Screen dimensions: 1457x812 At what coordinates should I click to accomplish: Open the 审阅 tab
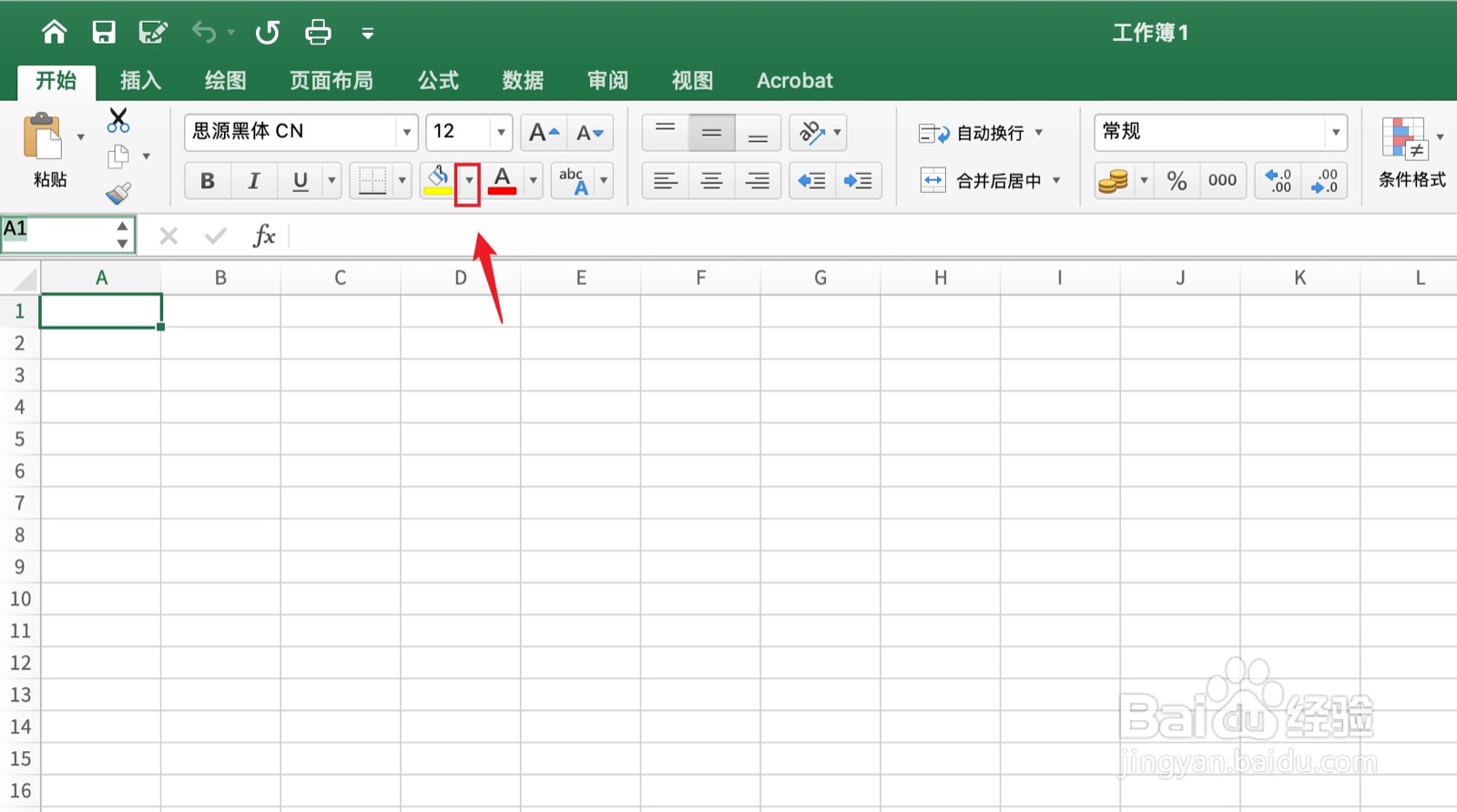607,81
